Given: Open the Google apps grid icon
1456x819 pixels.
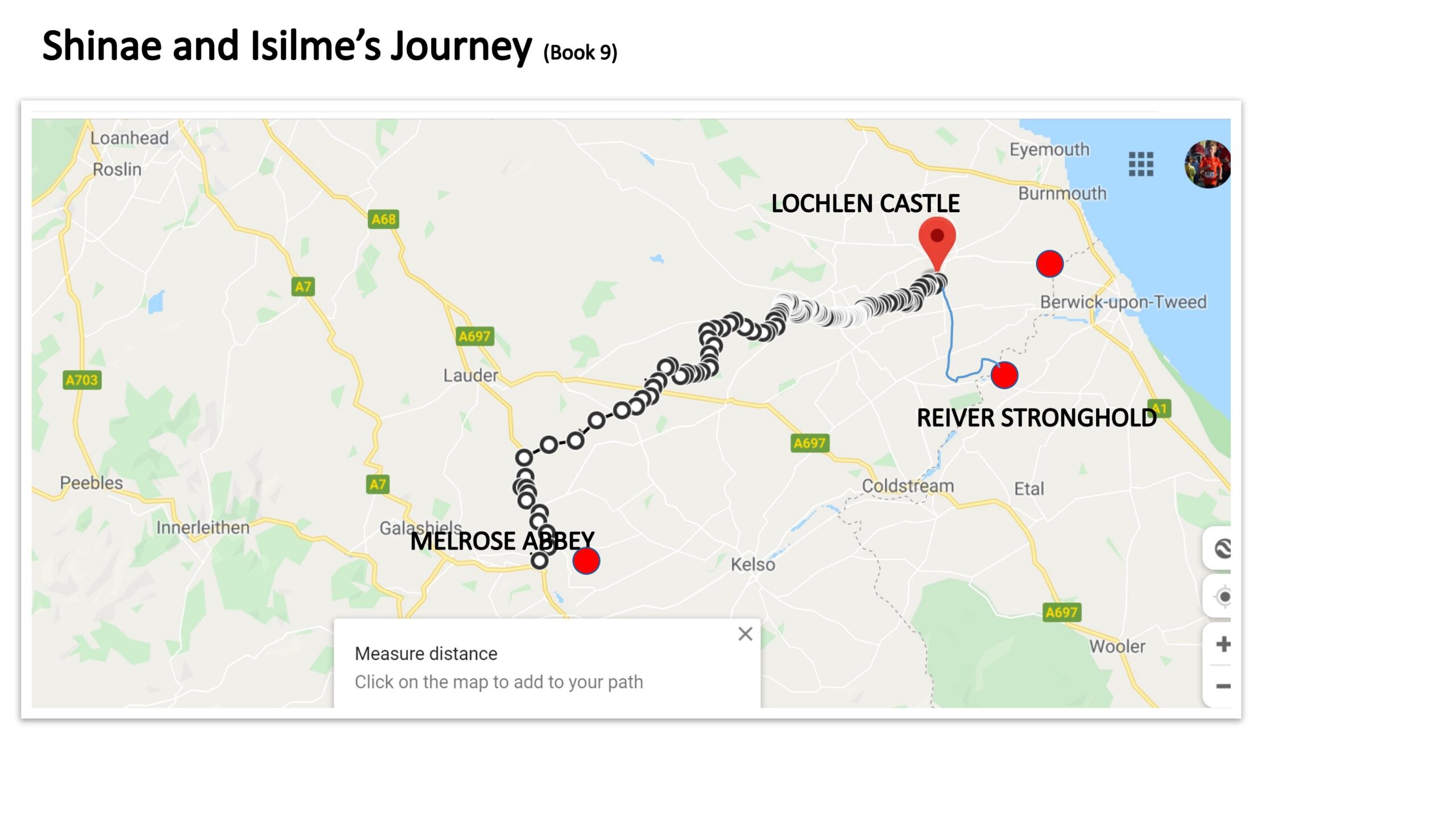Looking at the screenshot, I should point(1140,164).
